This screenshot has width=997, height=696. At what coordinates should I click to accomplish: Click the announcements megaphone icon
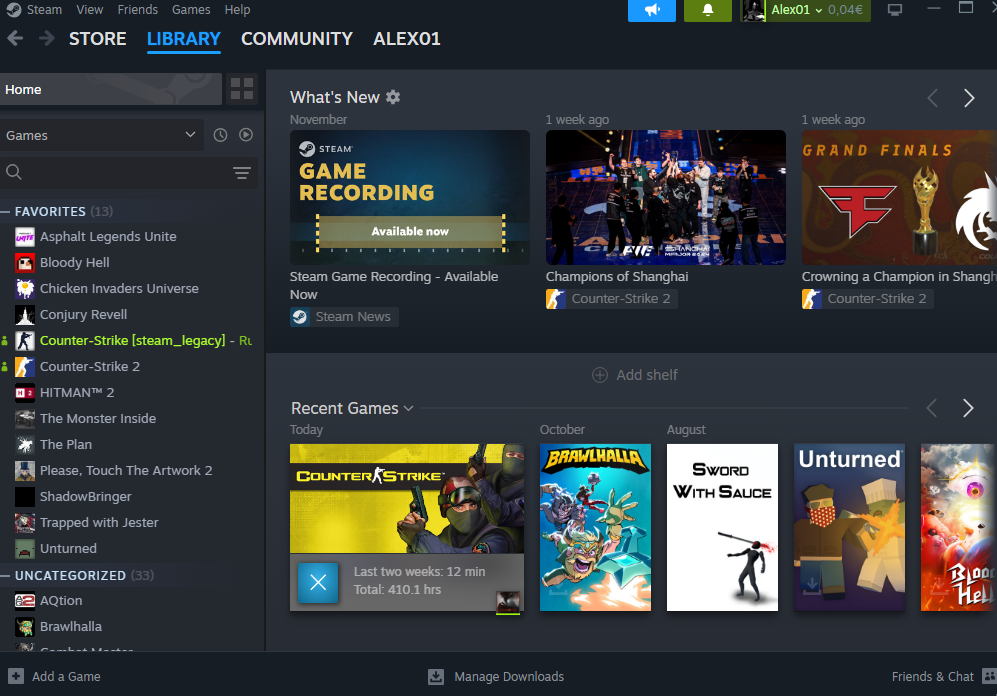point(652,10)
